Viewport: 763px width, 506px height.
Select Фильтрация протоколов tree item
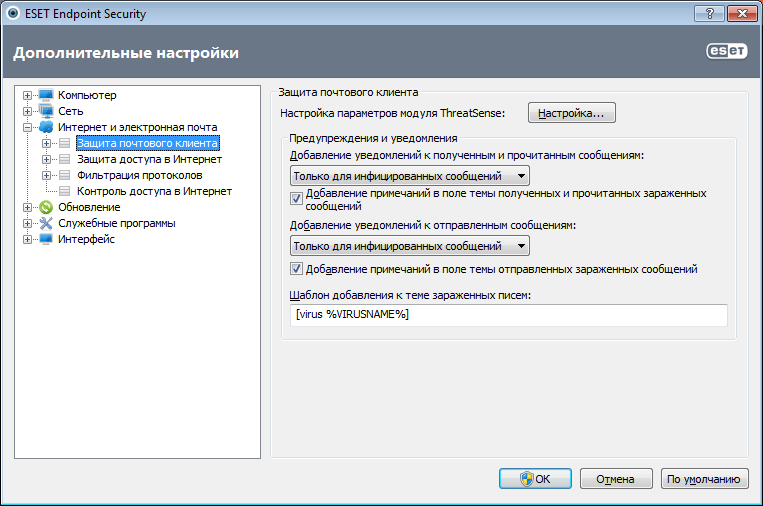pyautogui.click(x=140, y=175)
